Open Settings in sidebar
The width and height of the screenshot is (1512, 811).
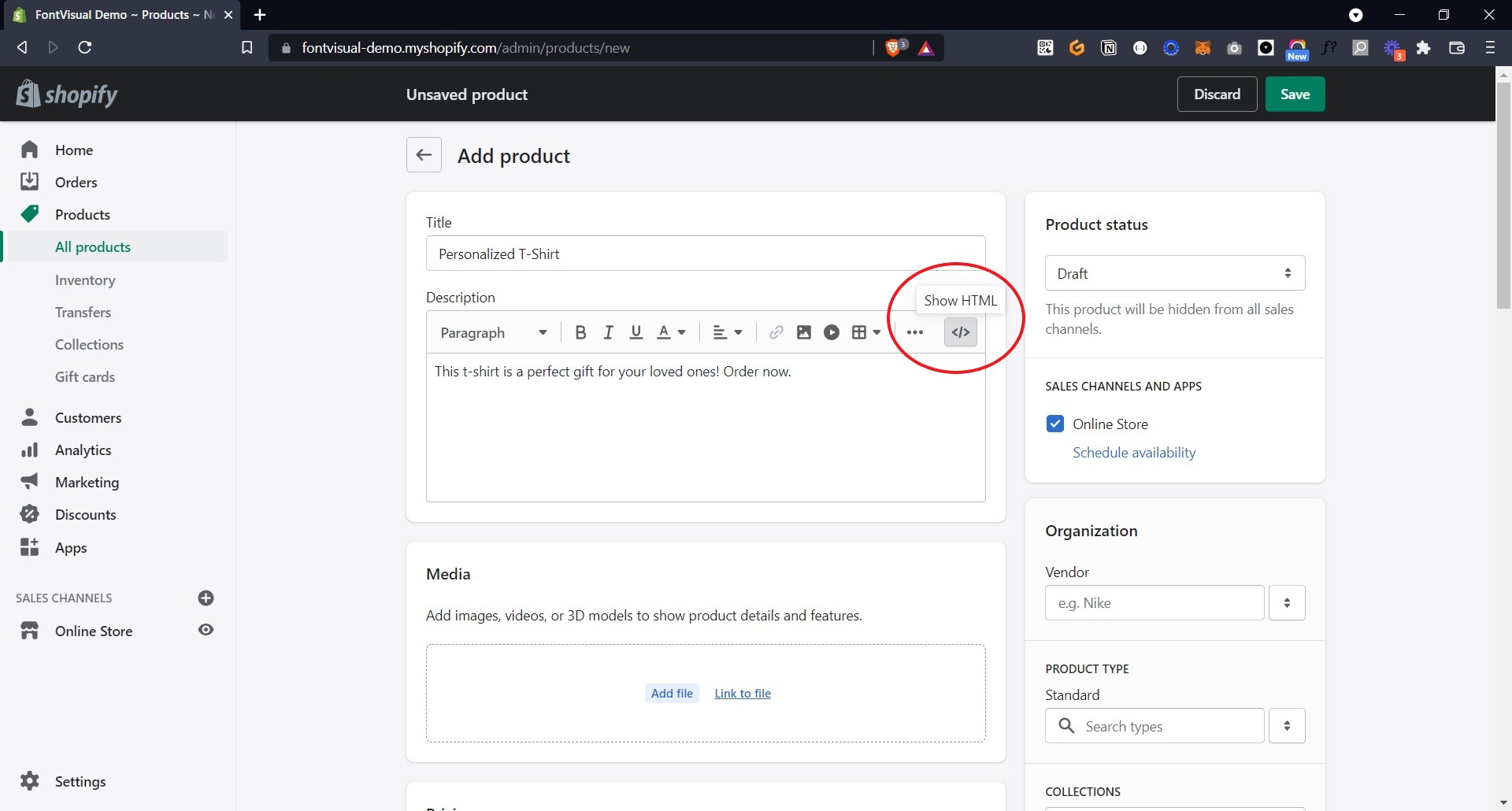pyautogui.click(x=80, y=781)
